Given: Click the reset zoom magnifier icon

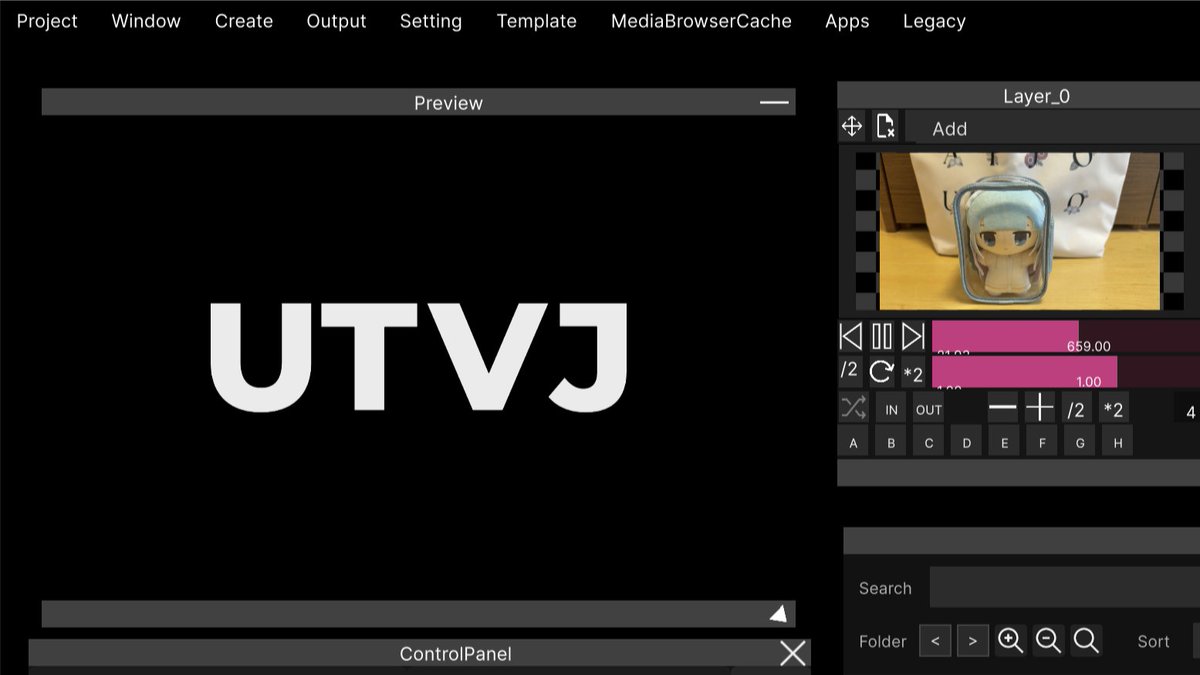Looking at the screenshot, I should (1086, 640).
